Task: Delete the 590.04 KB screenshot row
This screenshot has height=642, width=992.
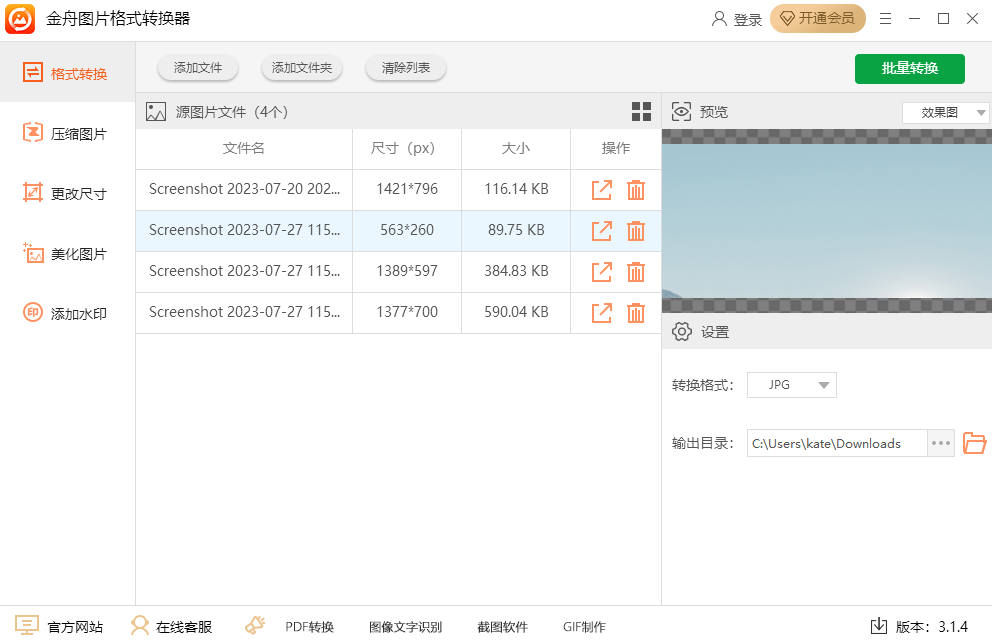Action: [636, 313]
